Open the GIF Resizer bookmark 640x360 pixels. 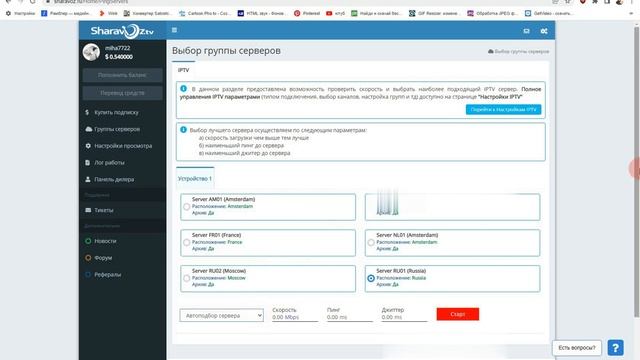coord(435,13)
